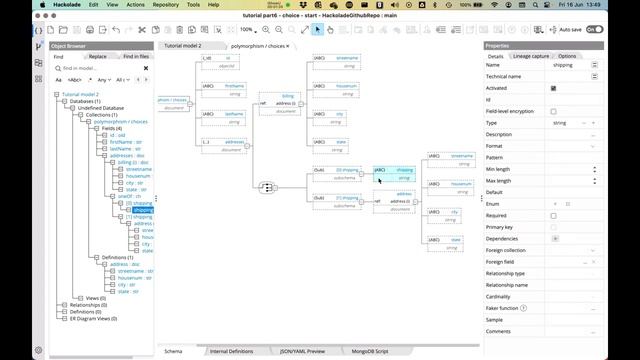640x360 pixels.
Task: Switch to Find in files tab
Action: tap(136, 56)
